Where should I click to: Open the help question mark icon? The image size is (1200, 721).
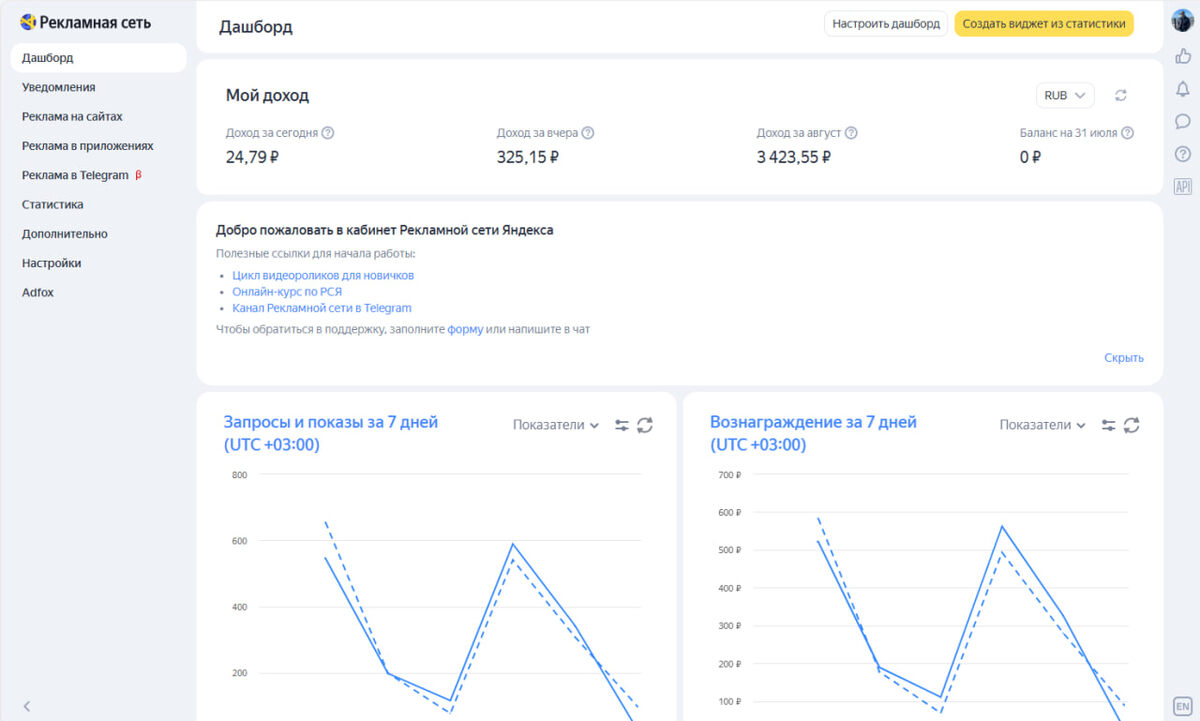(x=1182, y=154)
